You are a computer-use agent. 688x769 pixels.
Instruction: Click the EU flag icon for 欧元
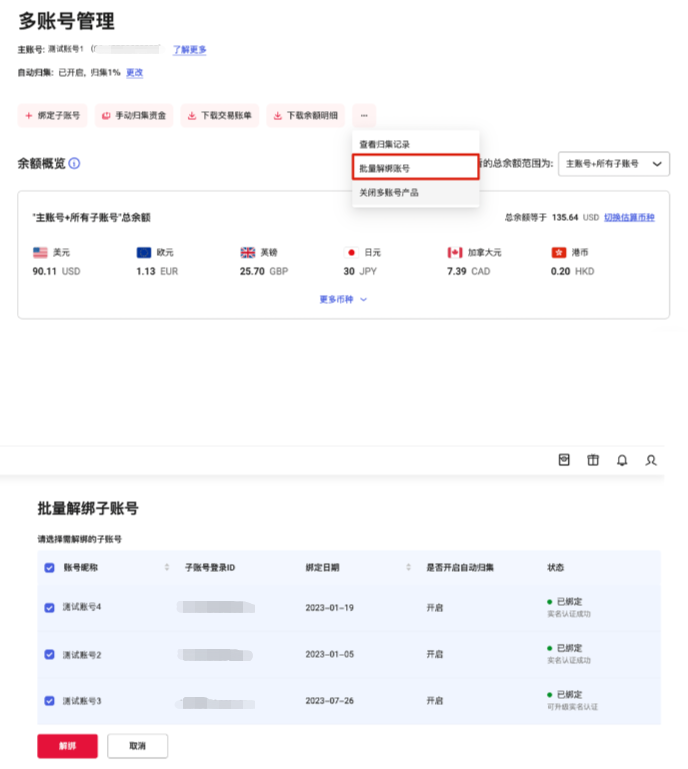coord(144,253)
